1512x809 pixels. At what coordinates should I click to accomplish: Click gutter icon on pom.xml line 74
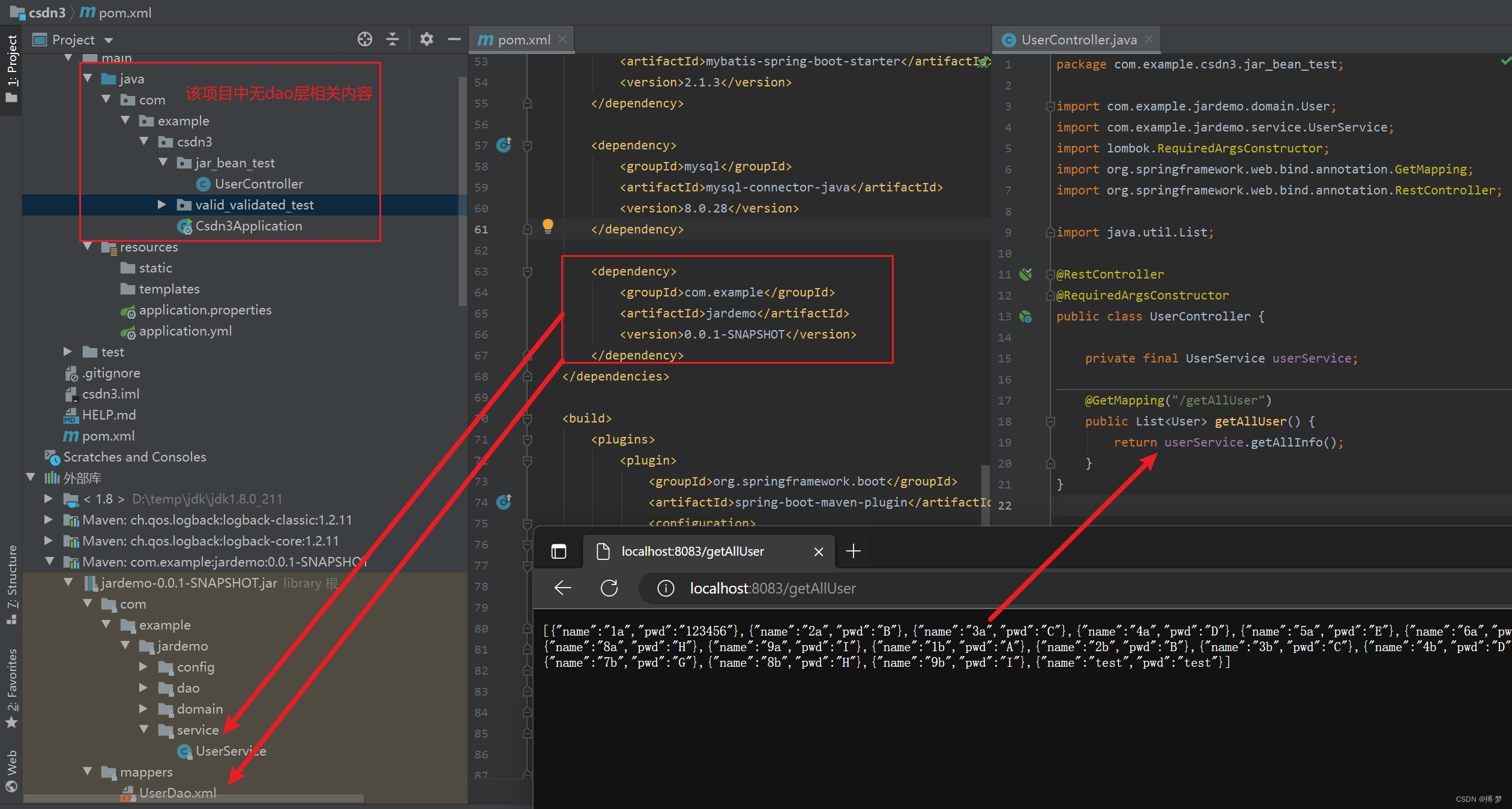(x=504, y=501)
